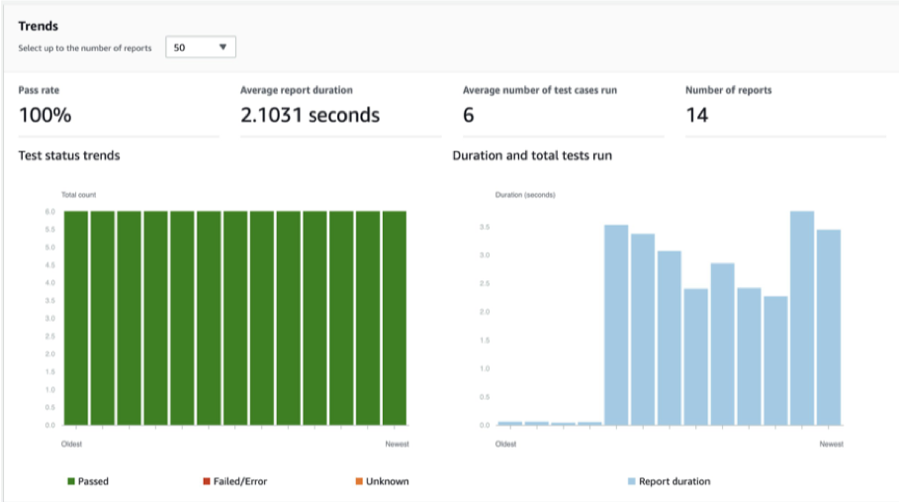Click the oldest green bar in status chart
Screen dimensions: 899x502
coord(76,318)
